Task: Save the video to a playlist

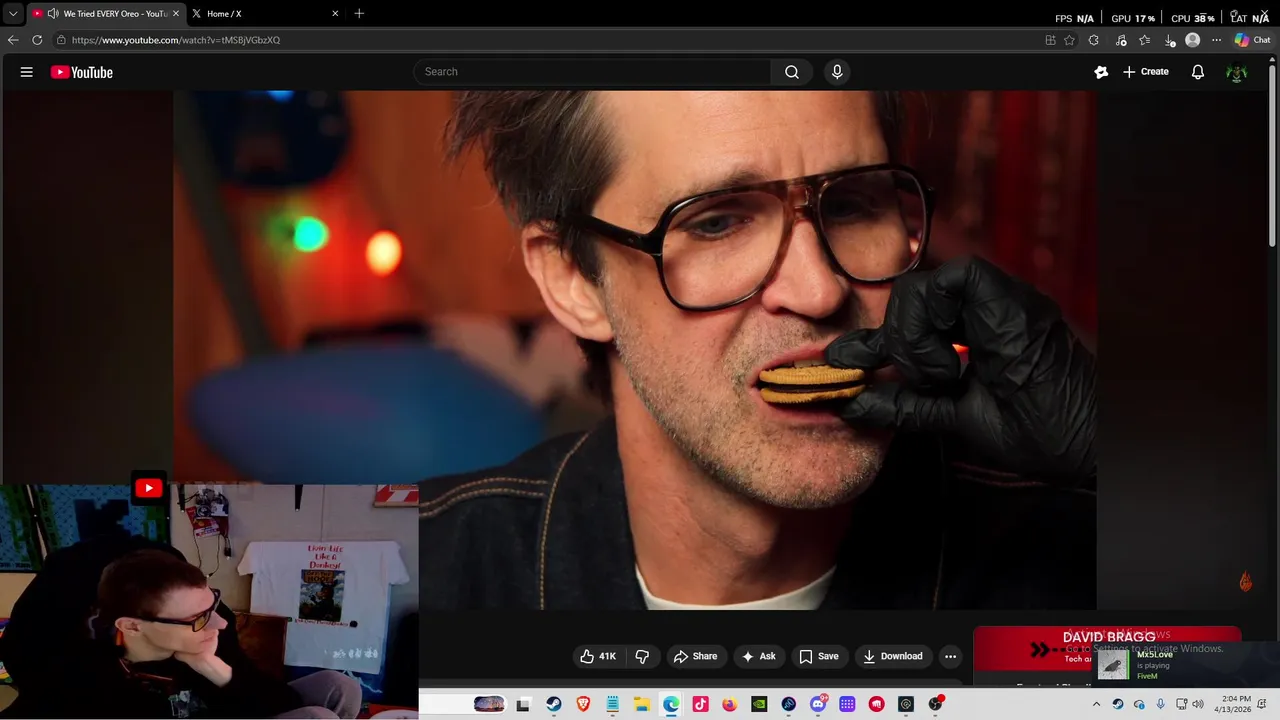Action: [x=818, y=656]
